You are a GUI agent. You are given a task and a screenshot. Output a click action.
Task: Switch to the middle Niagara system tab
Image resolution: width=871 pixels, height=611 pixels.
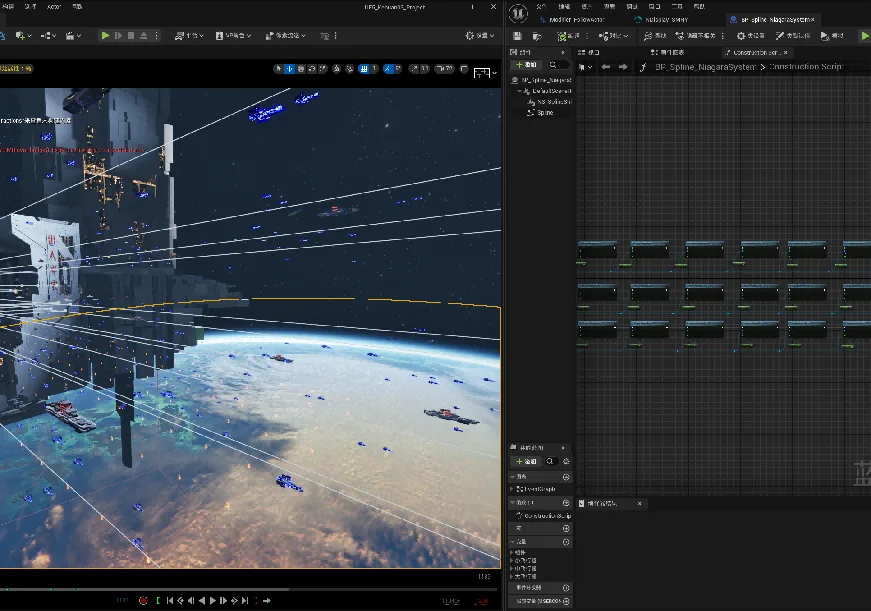pos(661,19)
